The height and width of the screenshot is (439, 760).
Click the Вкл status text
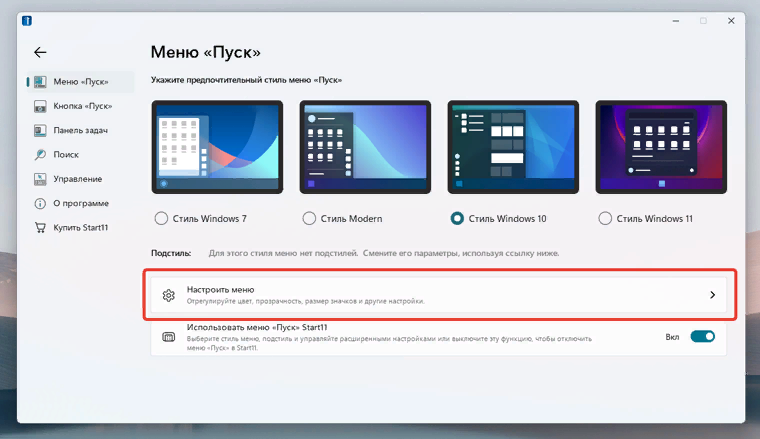pyautogui.click(x=672, y=337)
